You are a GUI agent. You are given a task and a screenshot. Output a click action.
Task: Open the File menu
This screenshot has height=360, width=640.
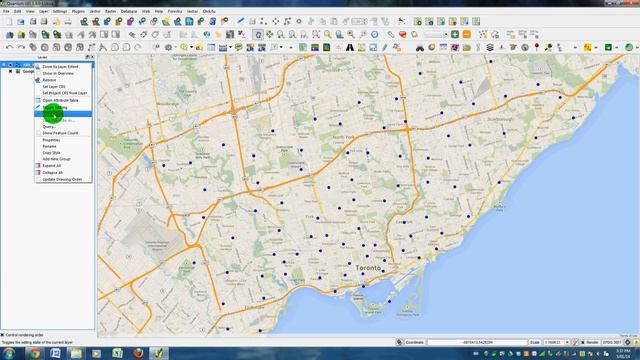pyautogui.click(x=6, y=11)
